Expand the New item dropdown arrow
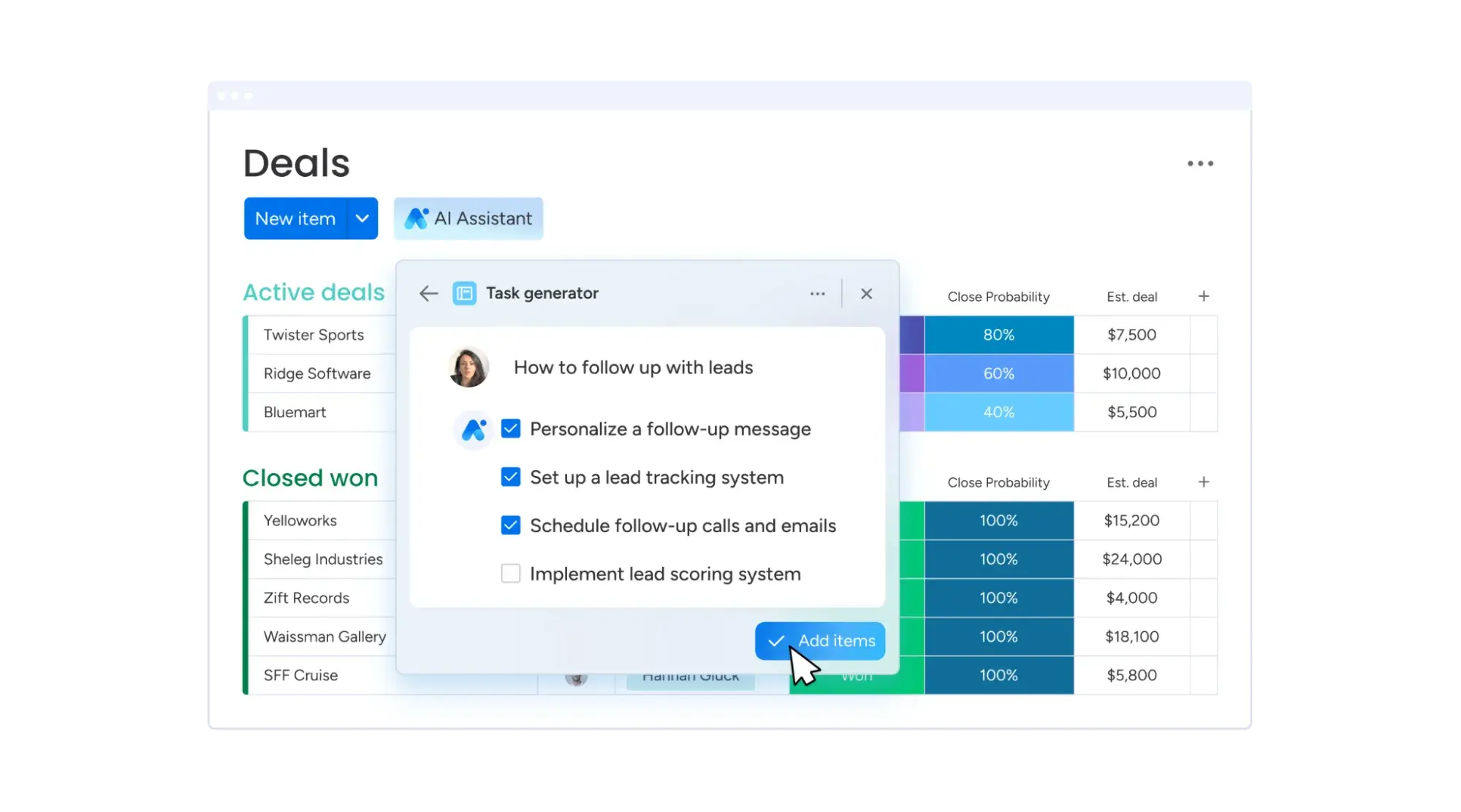This screenshot has width=1461, height=812. 362,218
